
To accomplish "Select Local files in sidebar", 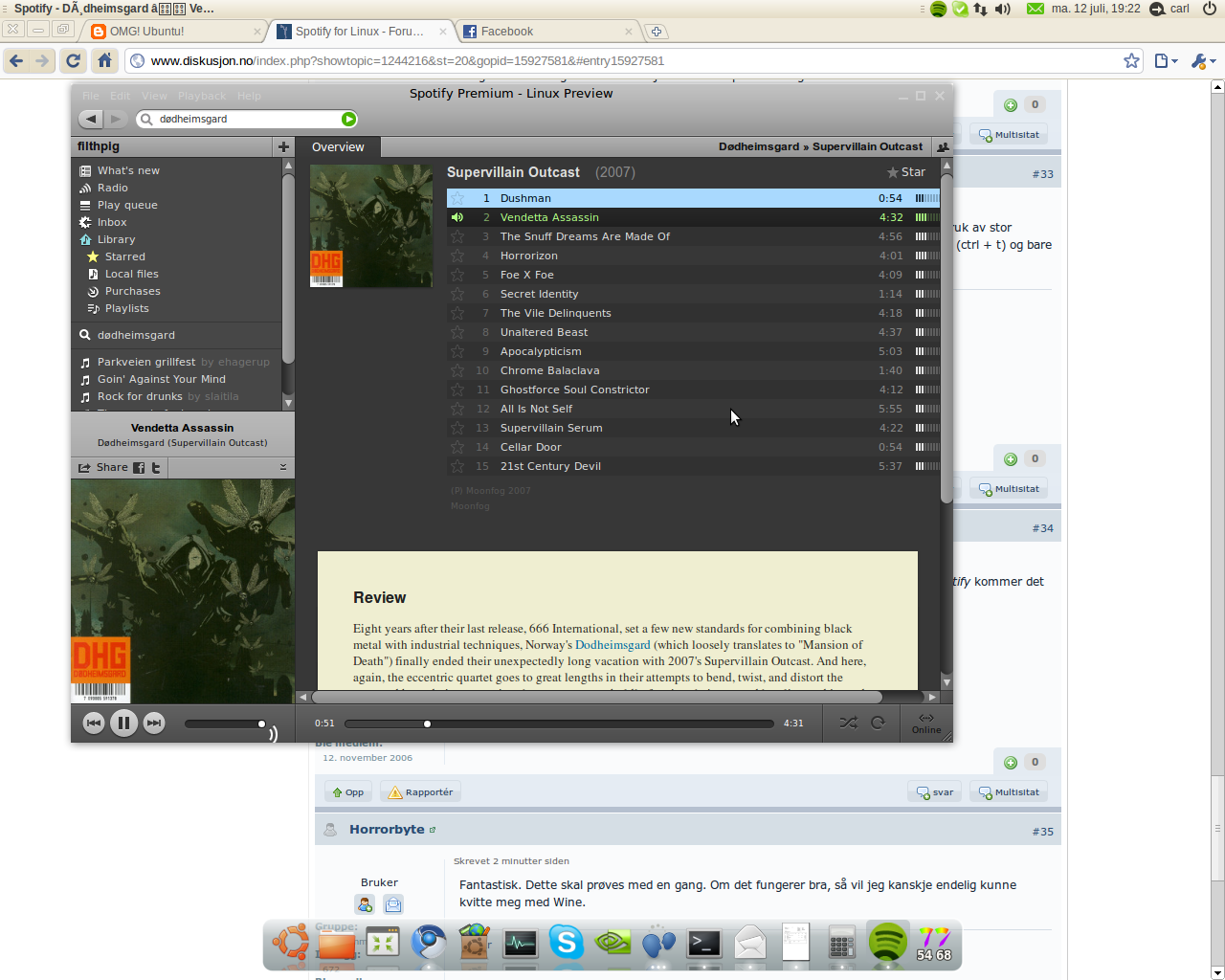I will [x=131, y=274].
